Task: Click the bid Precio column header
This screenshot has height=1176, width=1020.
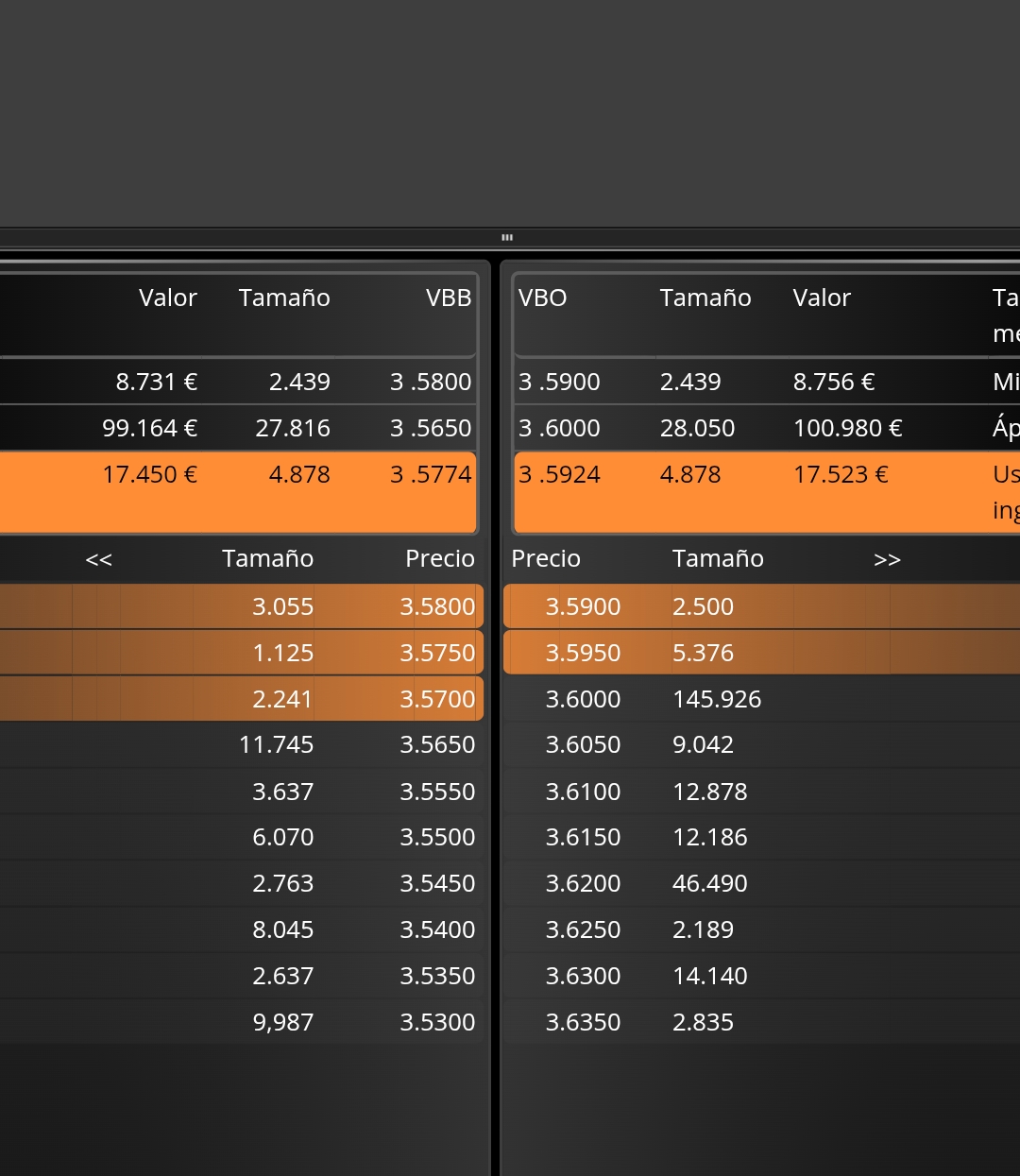Action: pyautogui.click(x=440, y=558)
